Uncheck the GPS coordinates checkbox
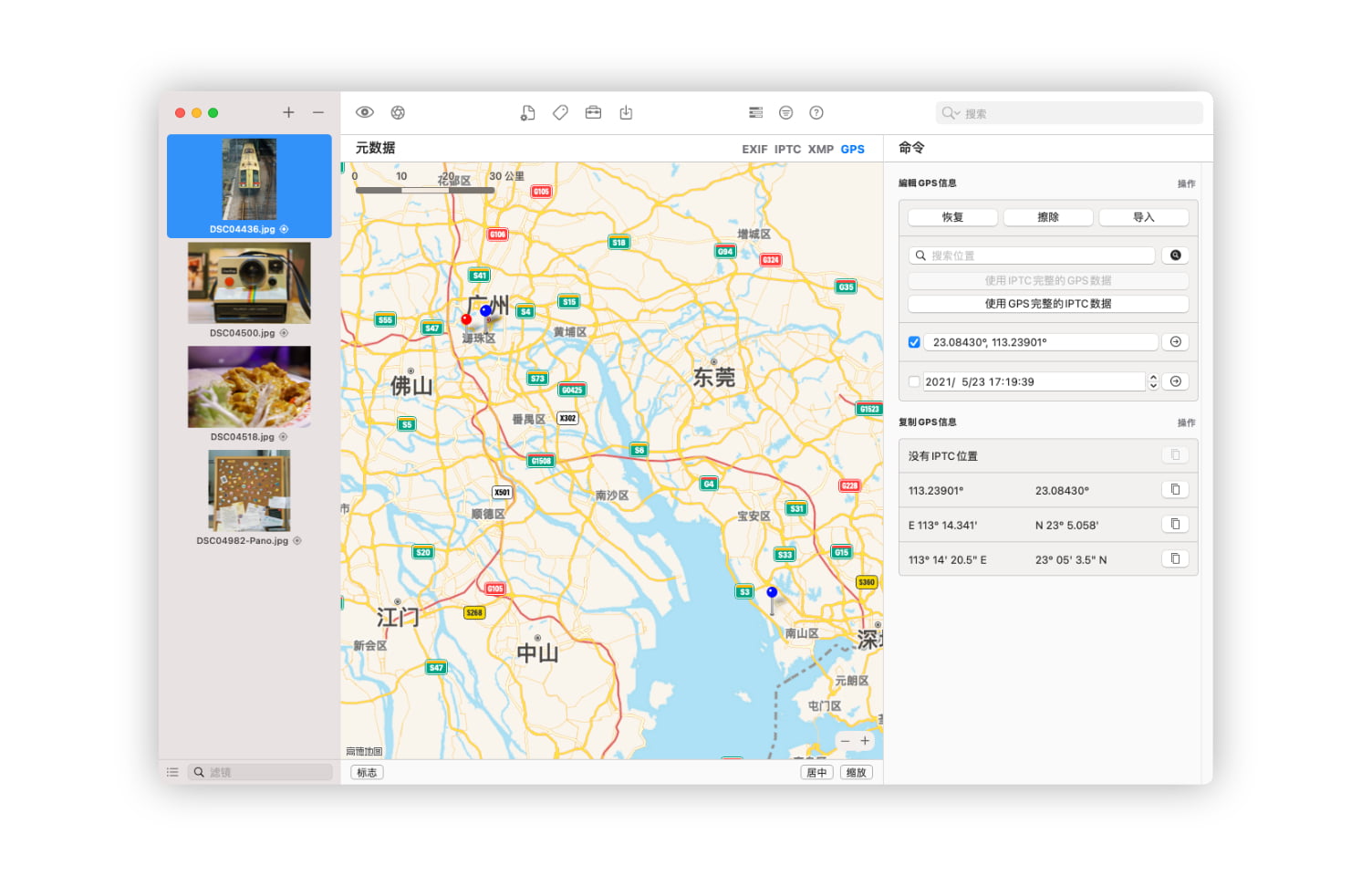 [914, 342]
